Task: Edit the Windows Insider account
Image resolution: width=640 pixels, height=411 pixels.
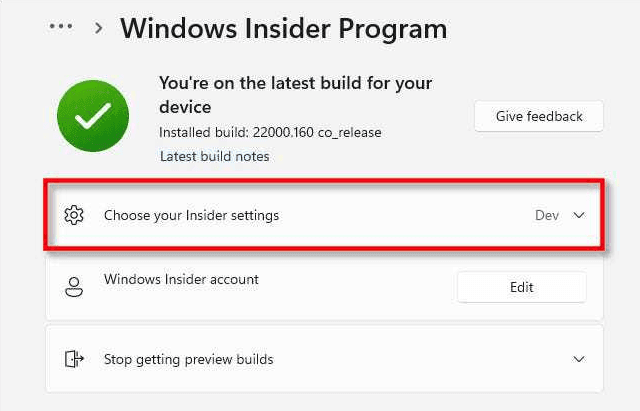Action: coord(522,287)
